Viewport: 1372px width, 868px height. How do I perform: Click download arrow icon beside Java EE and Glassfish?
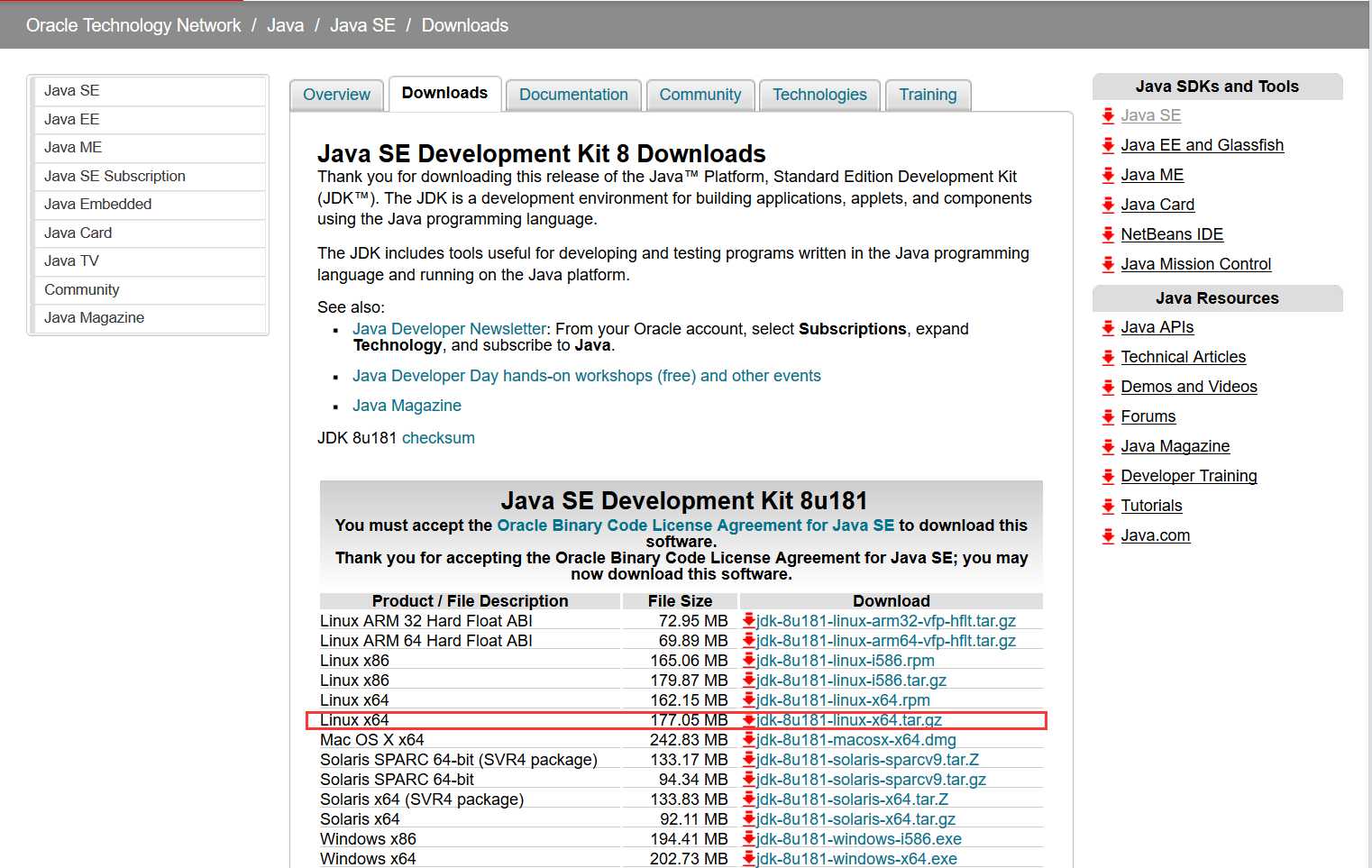1108,145
